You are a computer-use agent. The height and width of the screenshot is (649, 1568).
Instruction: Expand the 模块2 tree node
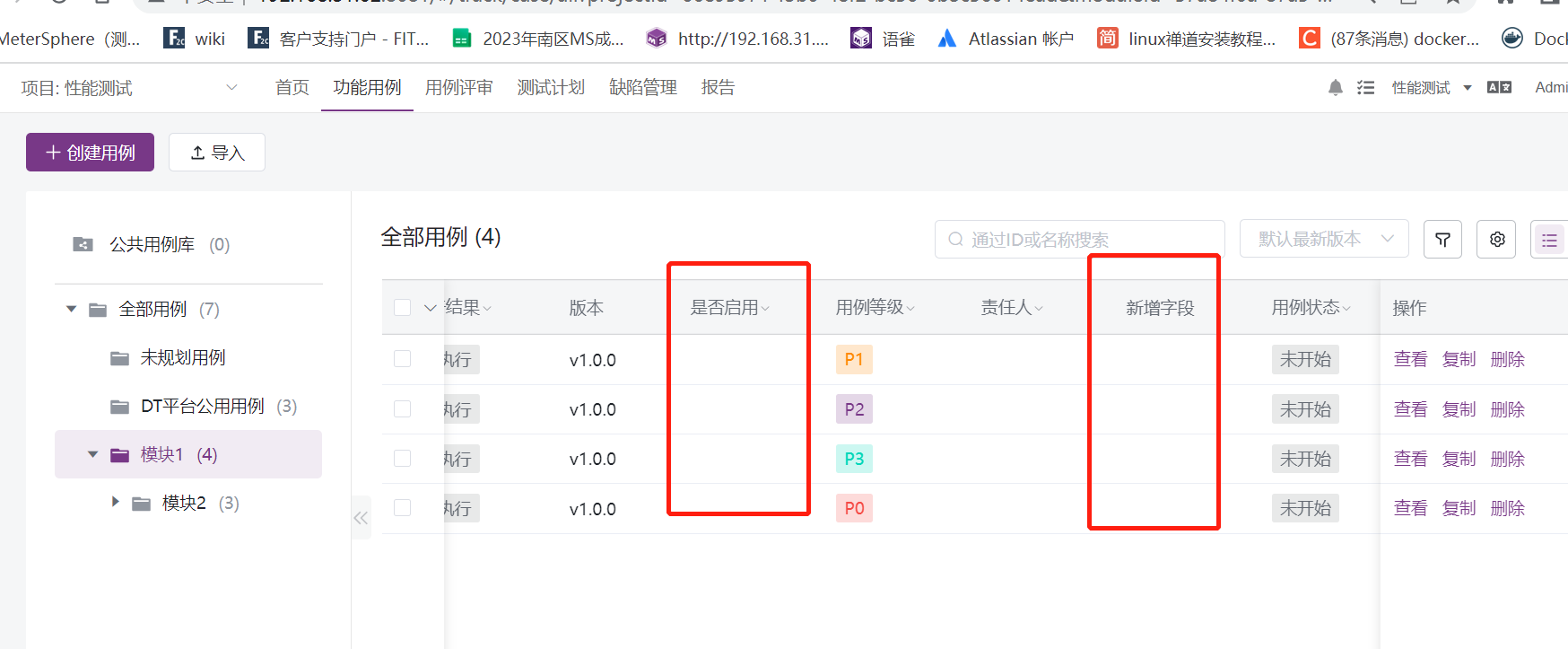(115, 502)
